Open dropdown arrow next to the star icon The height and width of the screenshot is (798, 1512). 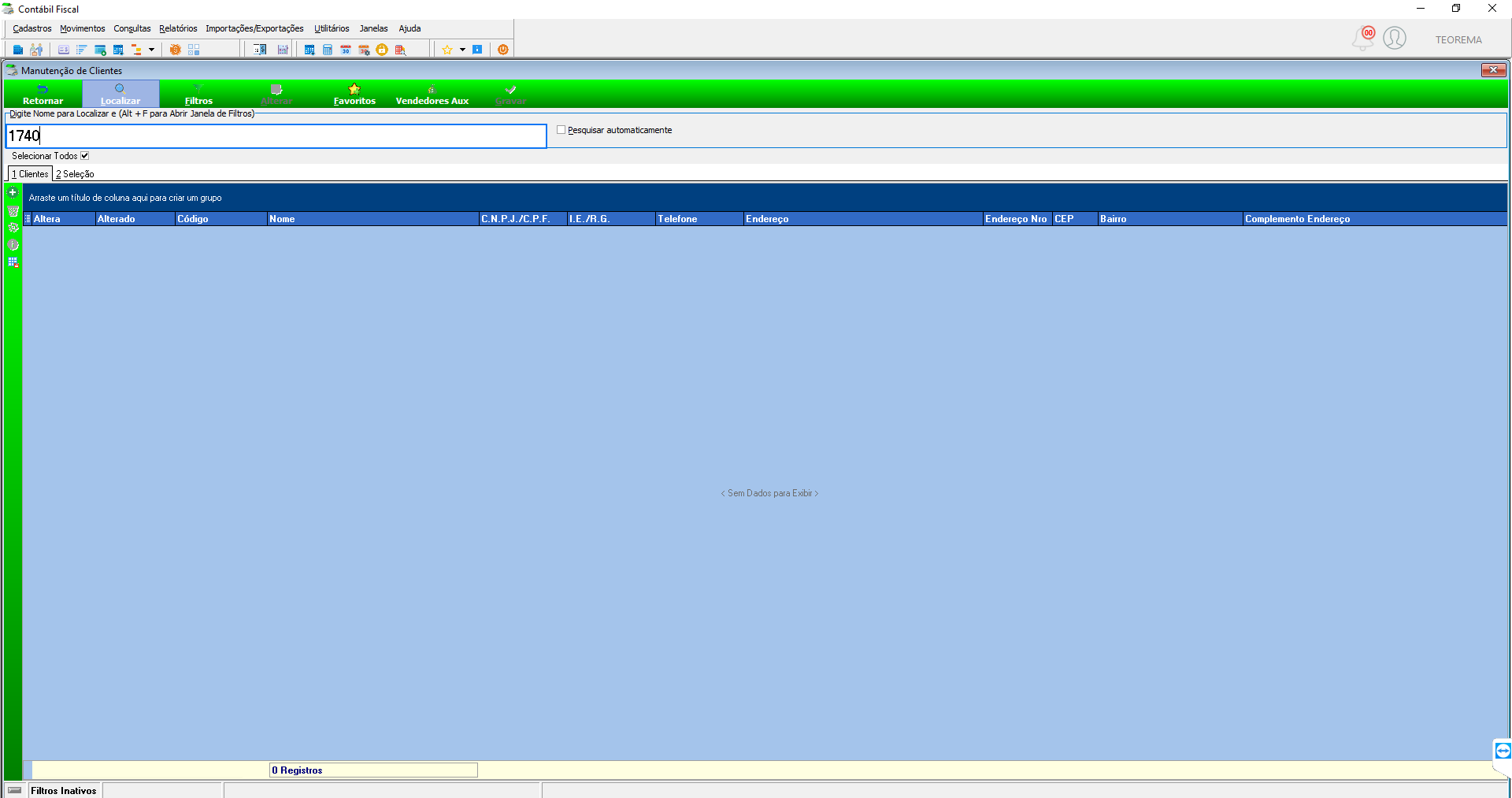coord(462,50)
